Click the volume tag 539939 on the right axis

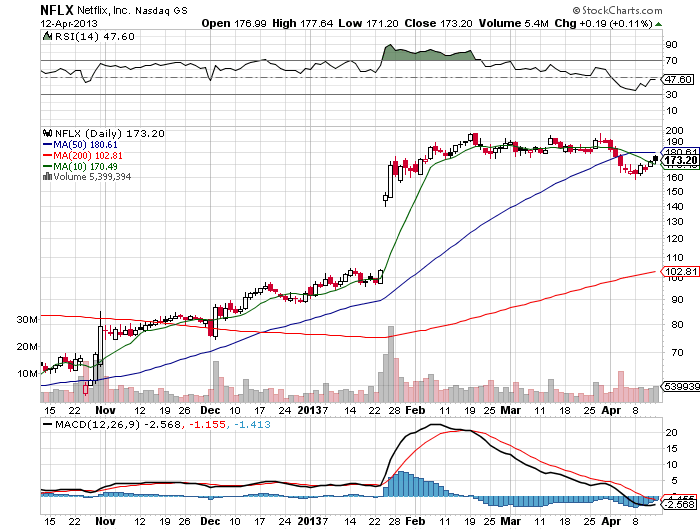click(681, 386)
